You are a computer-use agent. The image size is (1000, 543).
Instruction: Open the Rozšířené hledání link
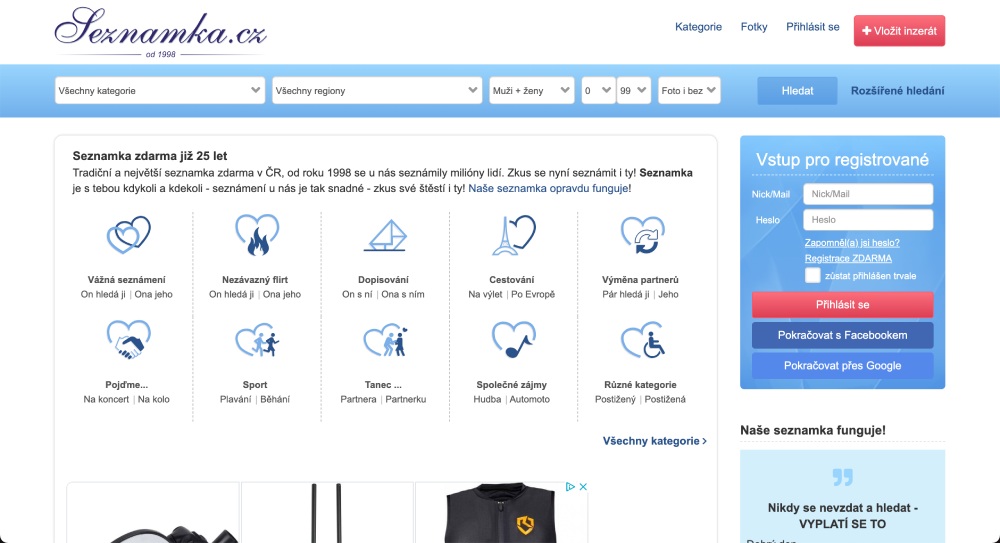pos(897,91)
